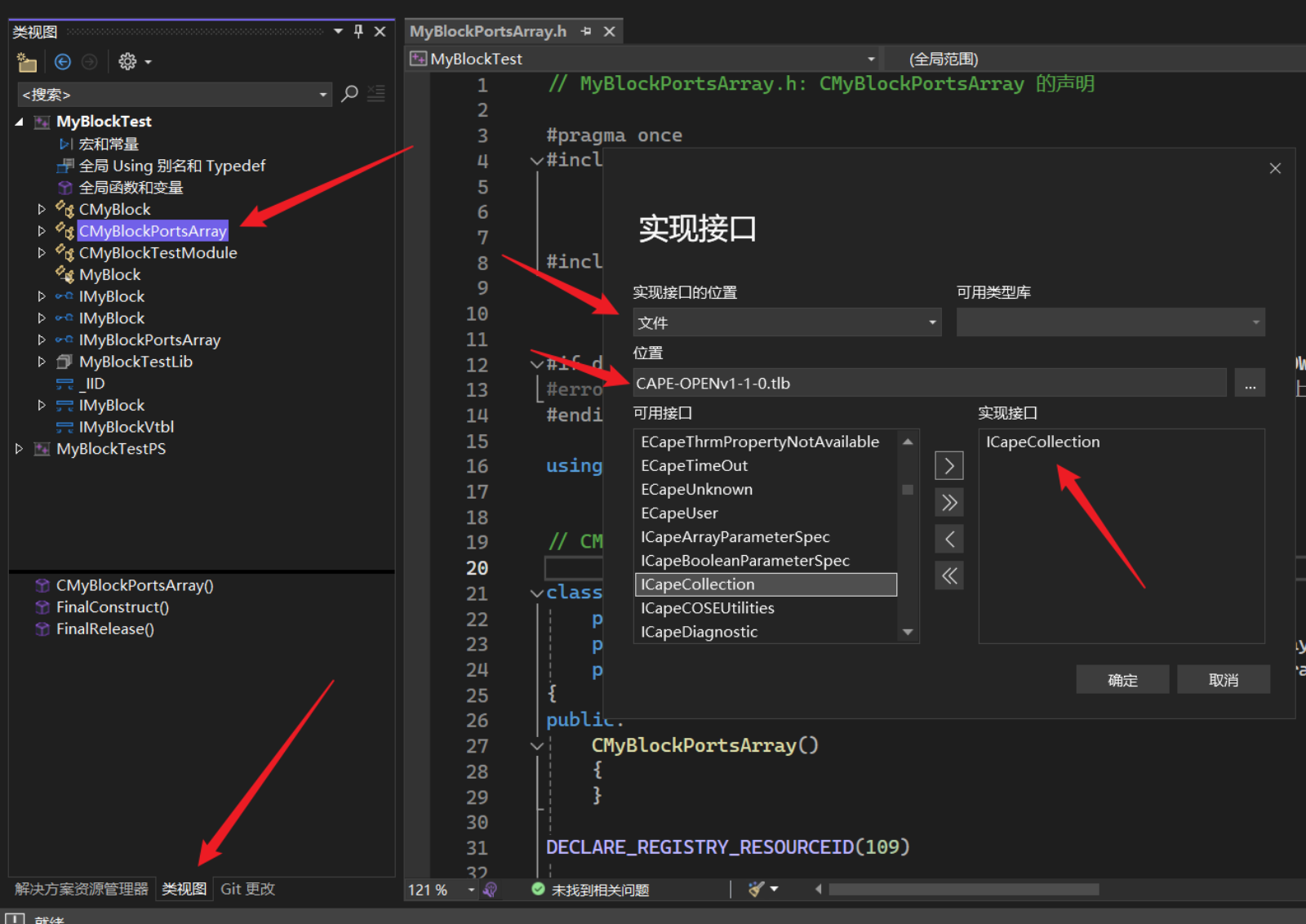Viewport: 1306px width, 924px height.
Task: Remove all interfaces with the << button
Action: tap(948, 576)
